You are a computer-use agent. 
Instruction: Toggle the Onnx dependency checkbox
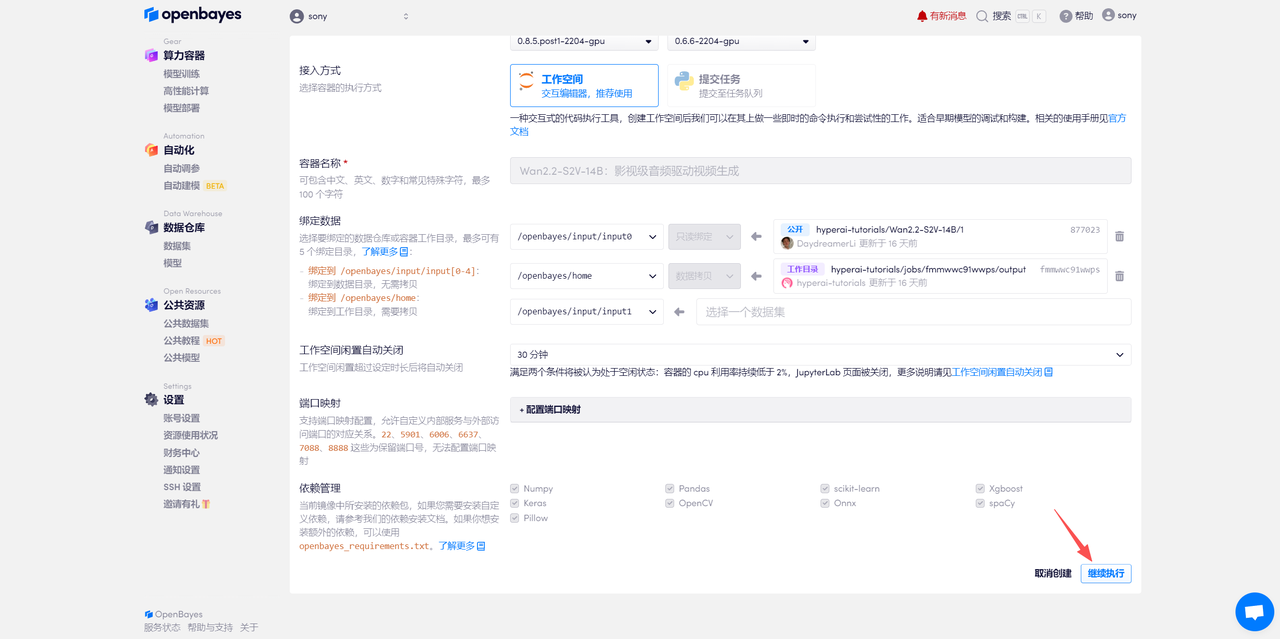tap(825, 503)
